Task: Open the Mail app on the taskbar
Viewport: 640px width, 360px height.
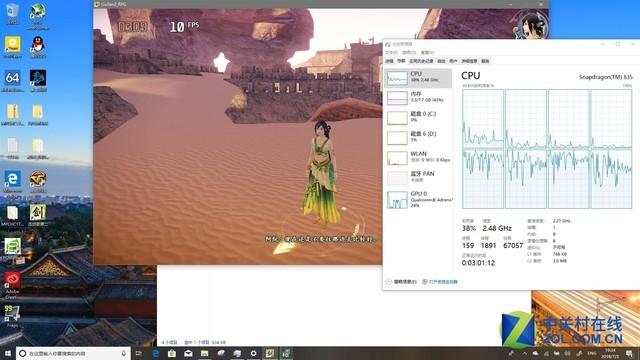Action: [188, 353]
